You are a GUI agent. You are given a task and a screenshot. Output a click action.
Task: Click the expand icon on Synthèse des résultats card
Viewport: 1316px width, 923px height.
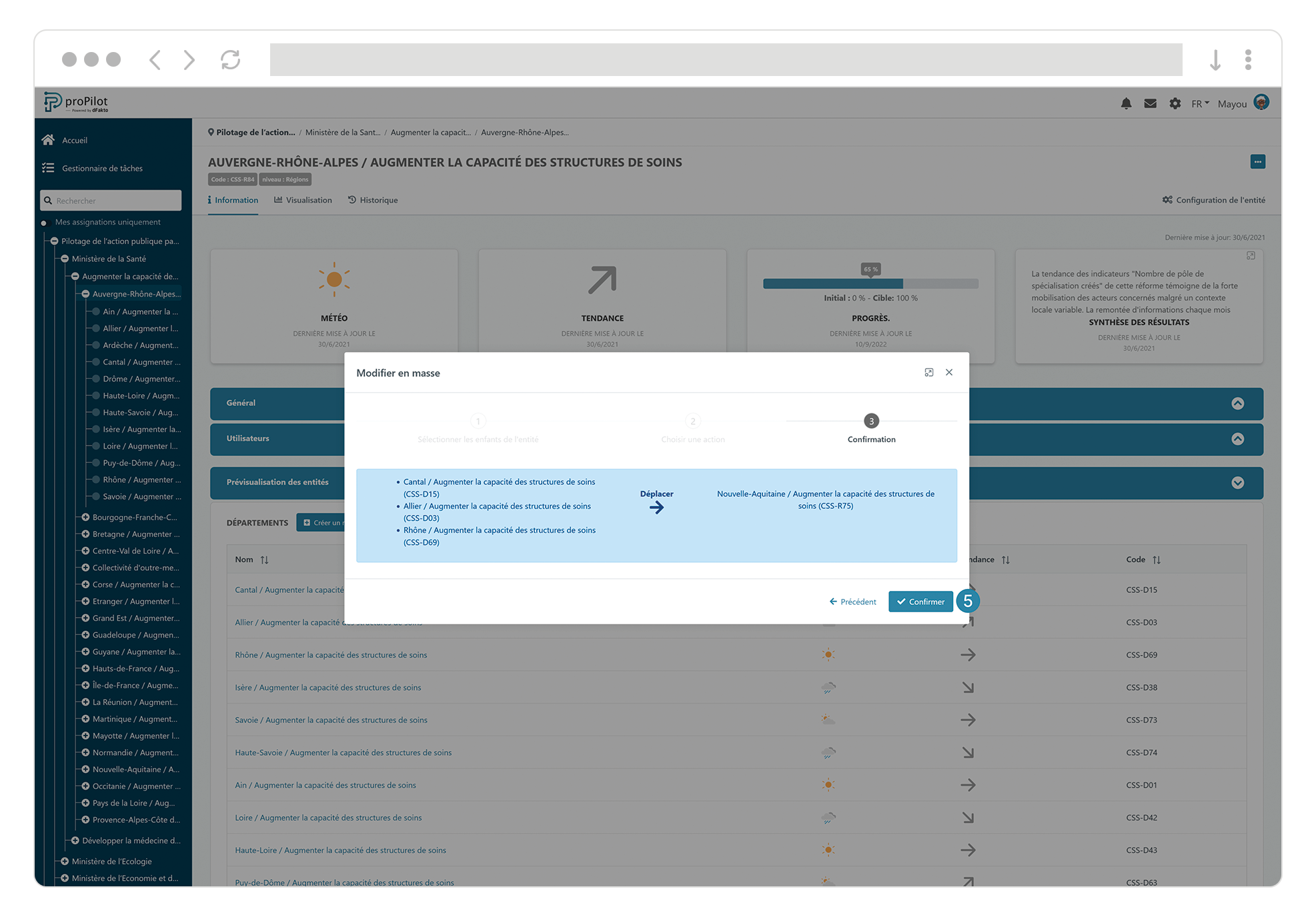pos(1251,255)
